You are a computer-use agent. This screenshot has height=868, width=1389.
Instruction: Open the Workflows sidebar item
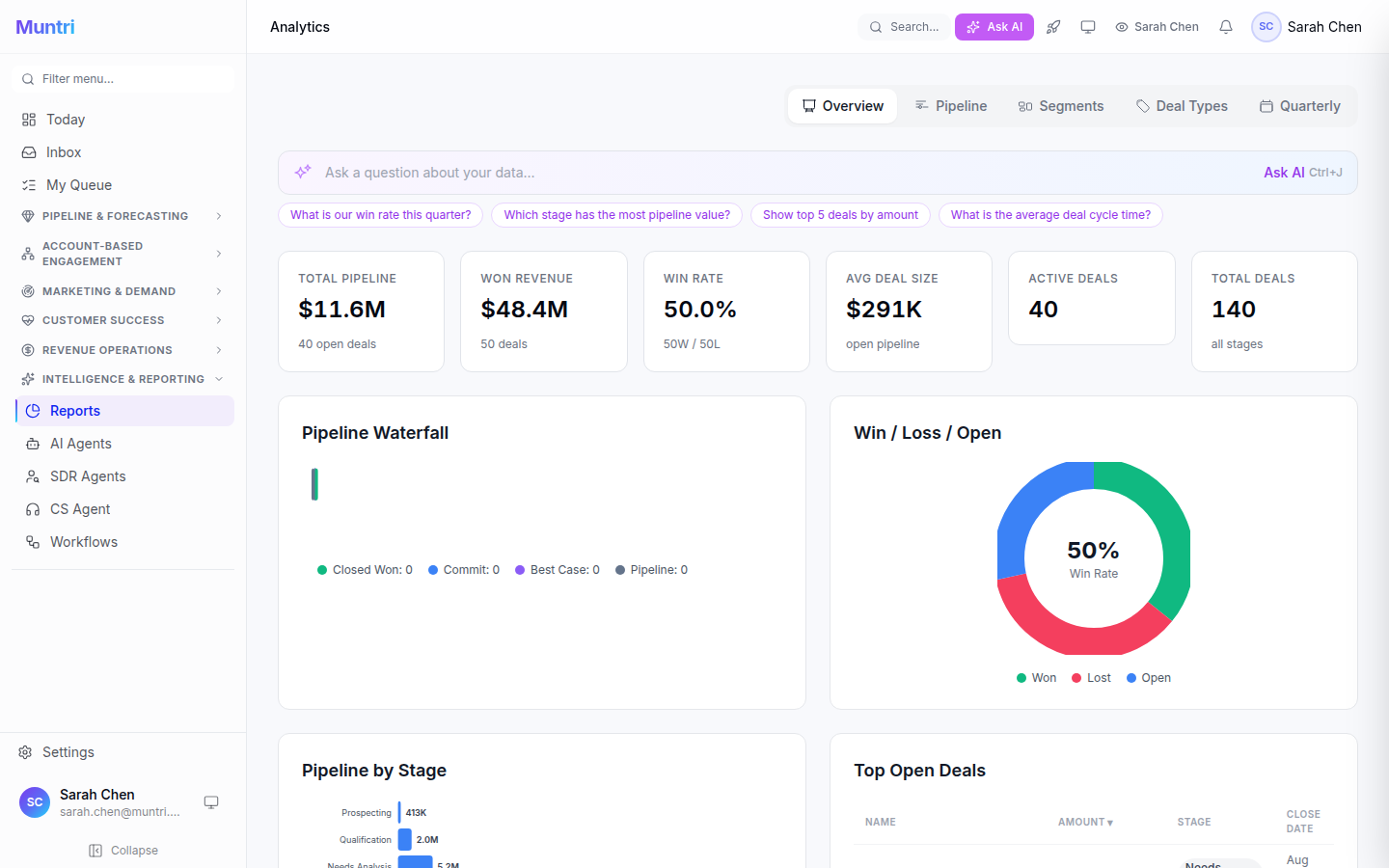pyautogui.click(x=82, y=541)
